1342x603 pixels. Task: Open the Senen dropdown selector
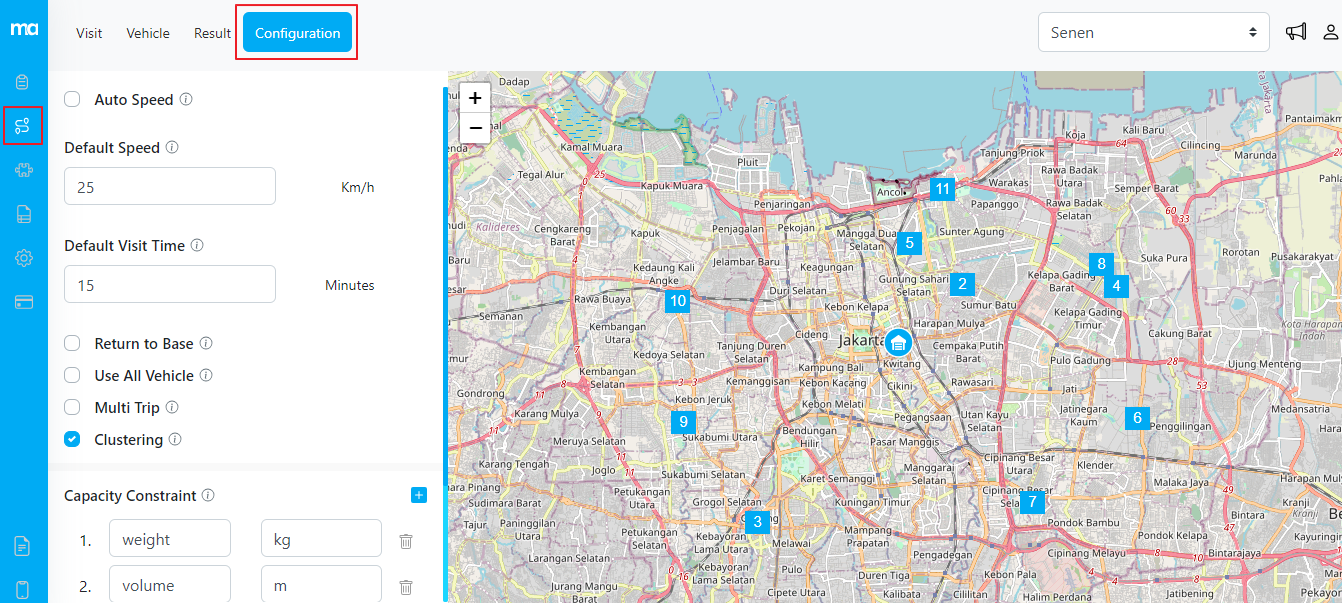coord(1153,32)
